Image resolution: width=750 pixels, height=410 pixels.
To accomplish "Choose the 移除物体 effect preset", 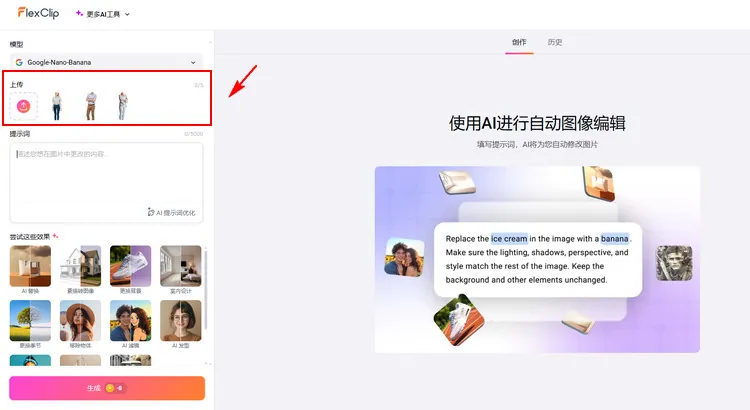I will (x=79, y=322).
